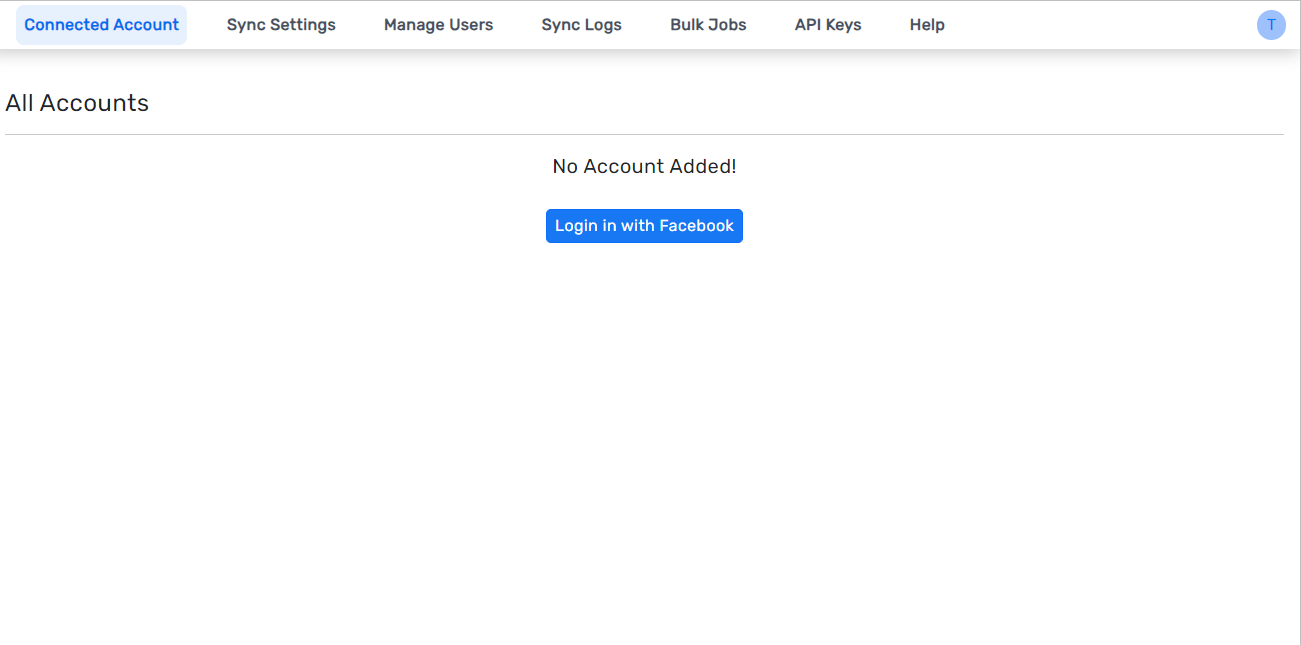The image size is (1301, 645).
Task: Switch to Sync Settings tab
Action: [281, 25]
